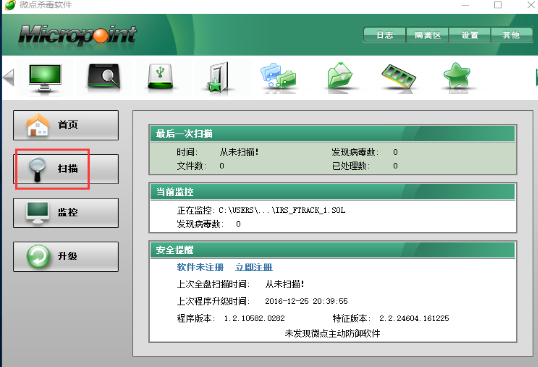Click the monitored file path text
The height and width of the screenshot is (367, 538).
click(282, 210)
